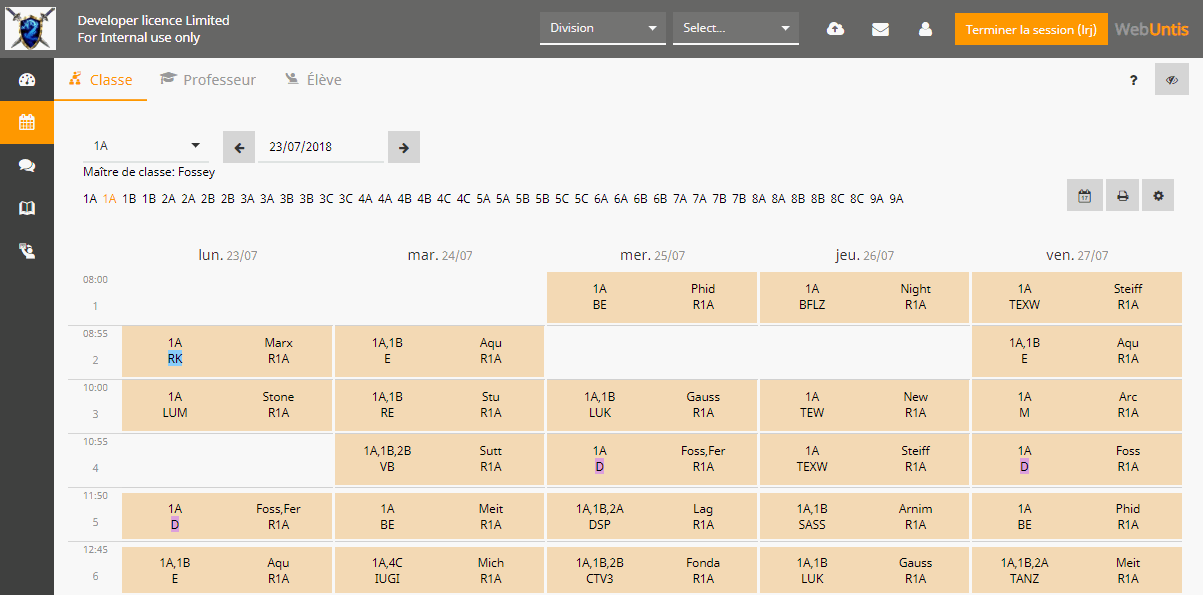Screen dimensions: 1203x595
Task: Click the BFLZ subject on Thursday
Action: coord(812,305)
